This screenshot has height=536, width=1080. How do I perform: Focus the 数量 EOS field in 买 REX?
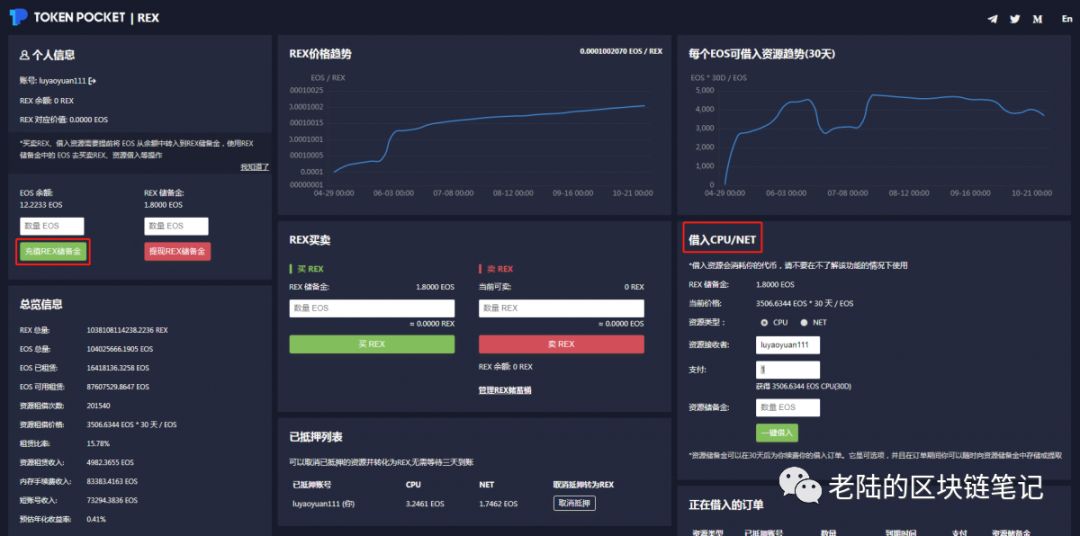pyautogui.click(x=372, y=308)
